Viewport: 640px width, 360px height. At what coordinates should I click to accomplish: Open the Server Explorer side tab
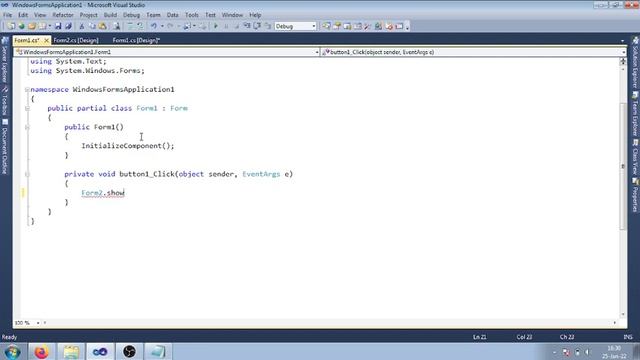click(5, 60)
